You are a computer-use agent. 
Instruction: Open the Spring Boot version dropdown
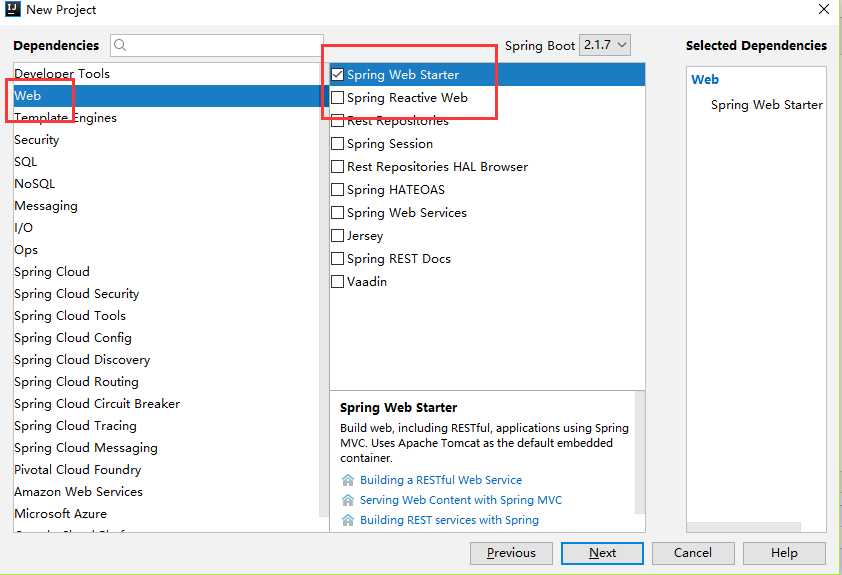coord(605,45)
